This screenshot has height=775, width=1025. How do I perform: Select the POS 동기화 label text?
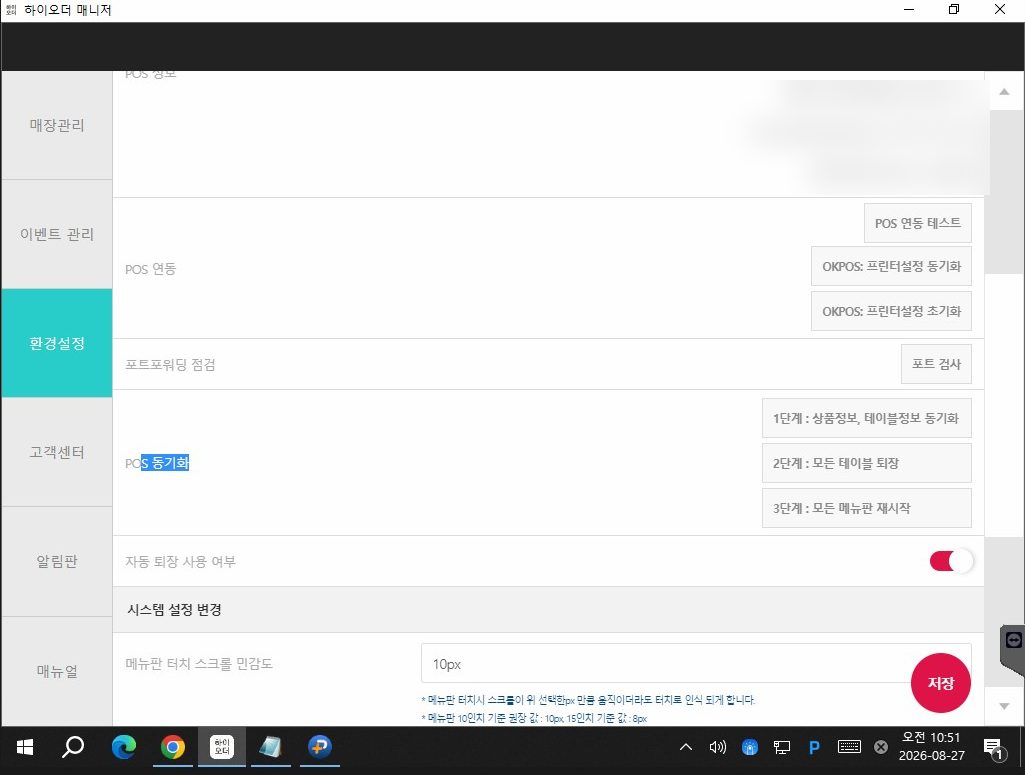[157, 463]
